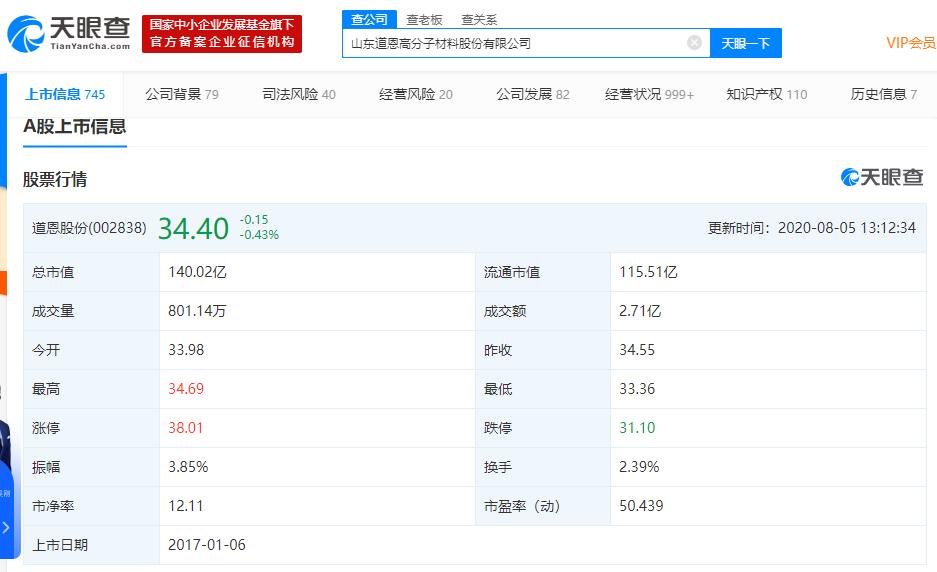The width and height of the screenshot is (937, 572).
Task: Click the 上市日期 value 2017-01-06
Action: coord(207,545)
